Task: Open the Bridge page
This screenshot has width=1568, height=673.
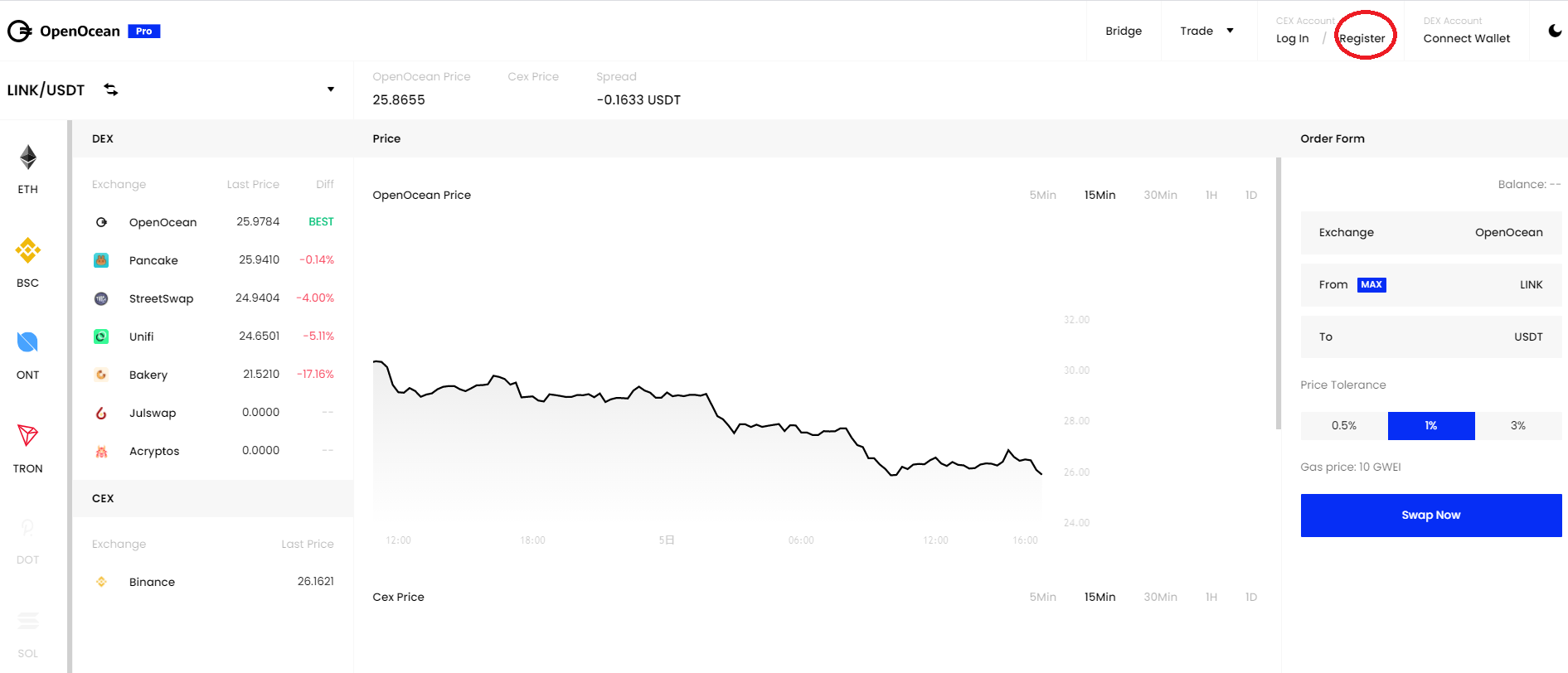Action: point(1124,31)
